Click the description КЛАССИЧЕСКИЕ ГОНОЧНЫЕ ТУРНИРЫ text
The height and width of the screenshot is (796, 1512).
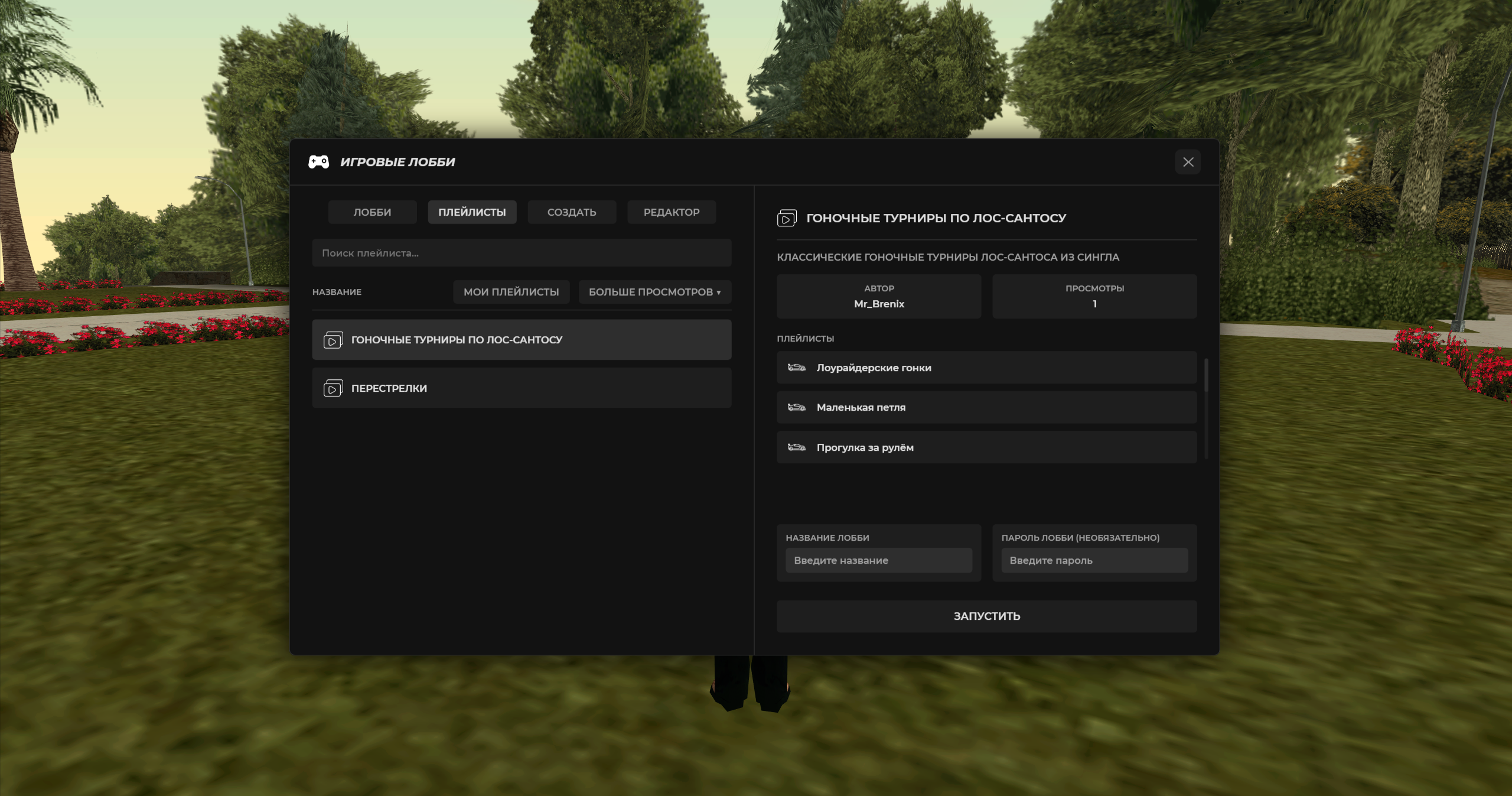pyautogui.click(x=948, y=257)
